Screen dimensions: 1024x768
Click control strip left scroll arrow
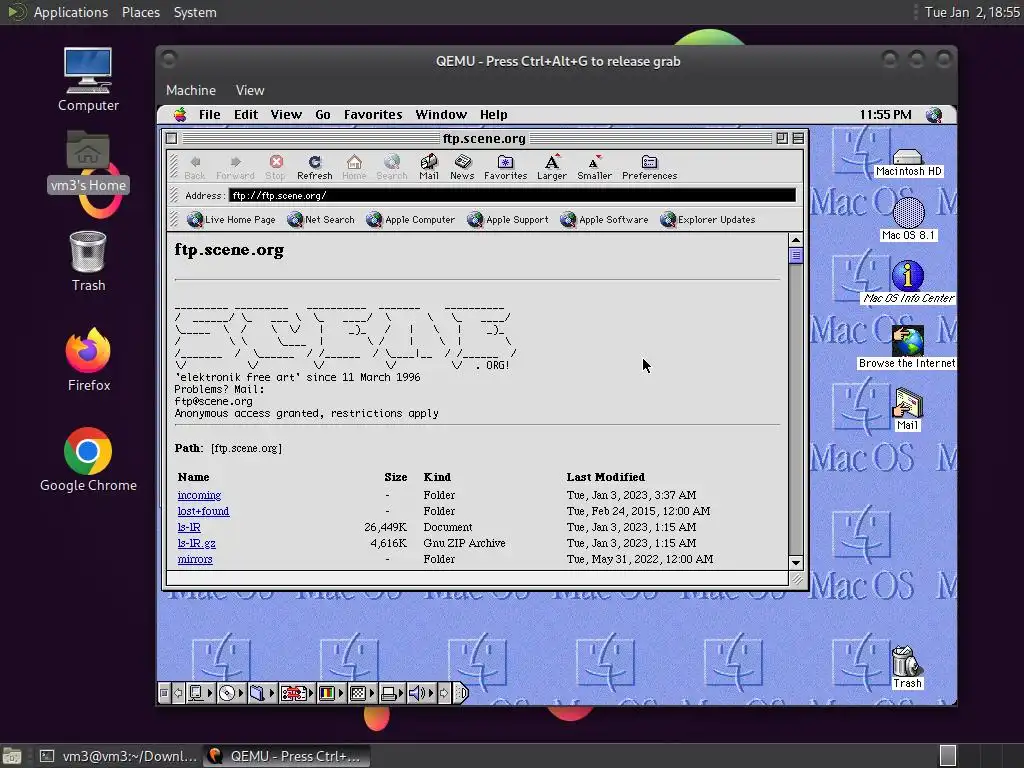[178, 693]
